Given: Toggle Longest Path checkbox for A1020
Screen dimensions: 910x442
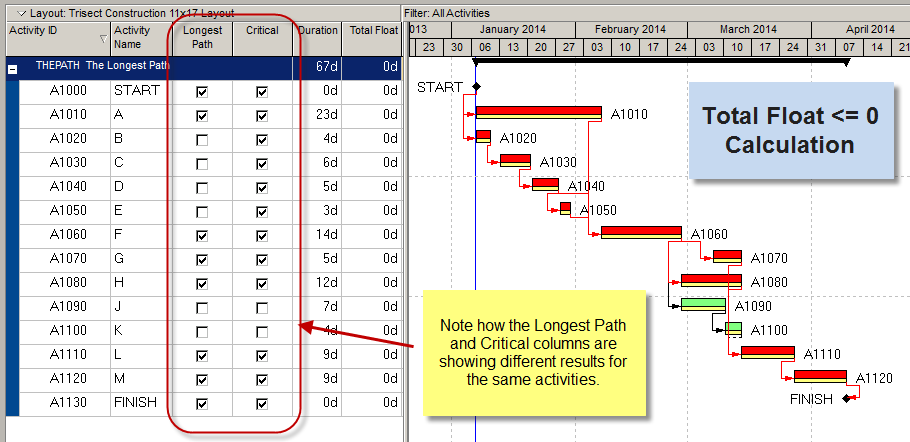Looking at the screenshot, I should click(x=202, y=139).
